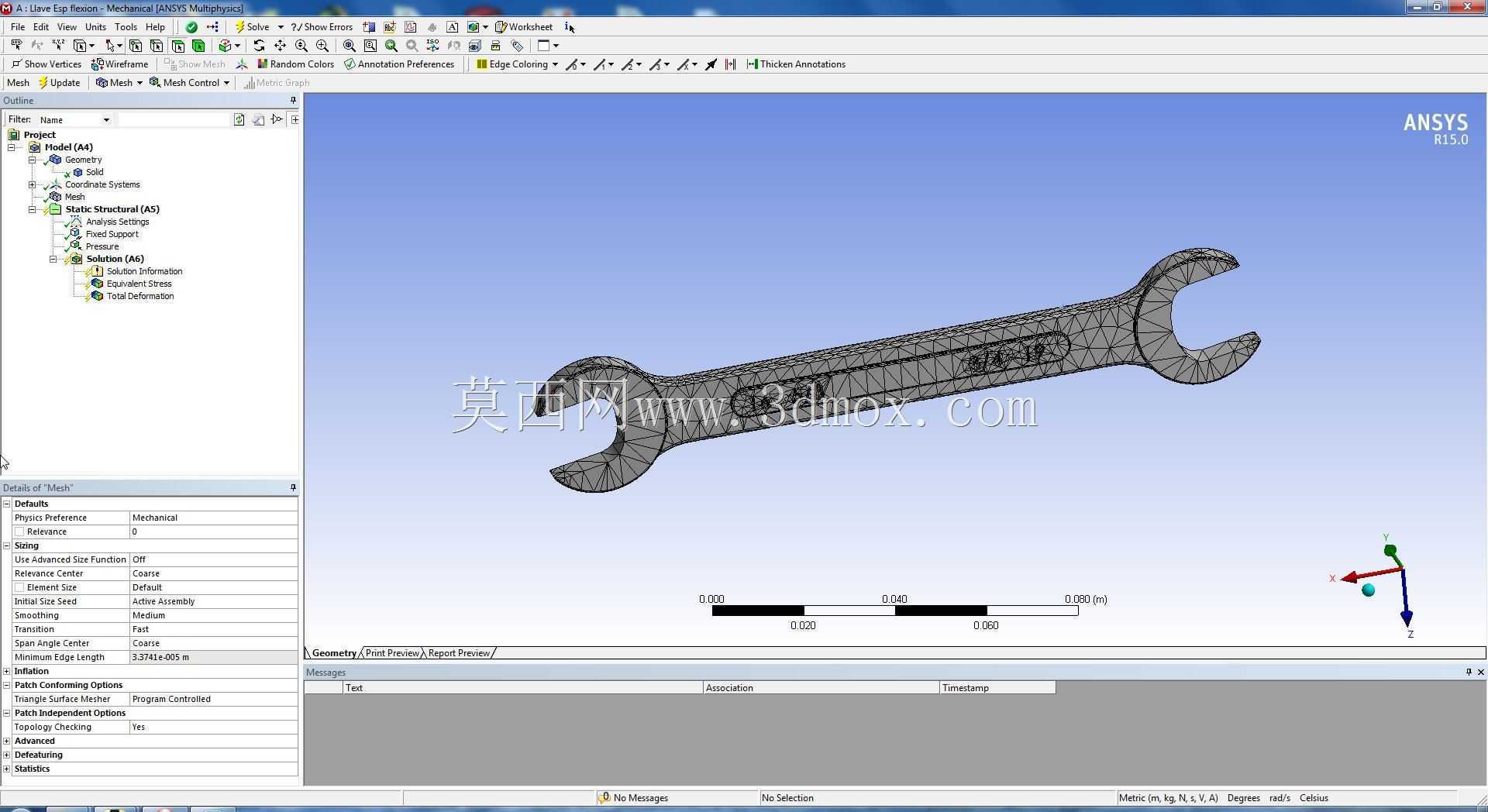Expand the Statistics section
This screenshot has height=812, width=1488.
pyautogui.click(x=7, y=769)
